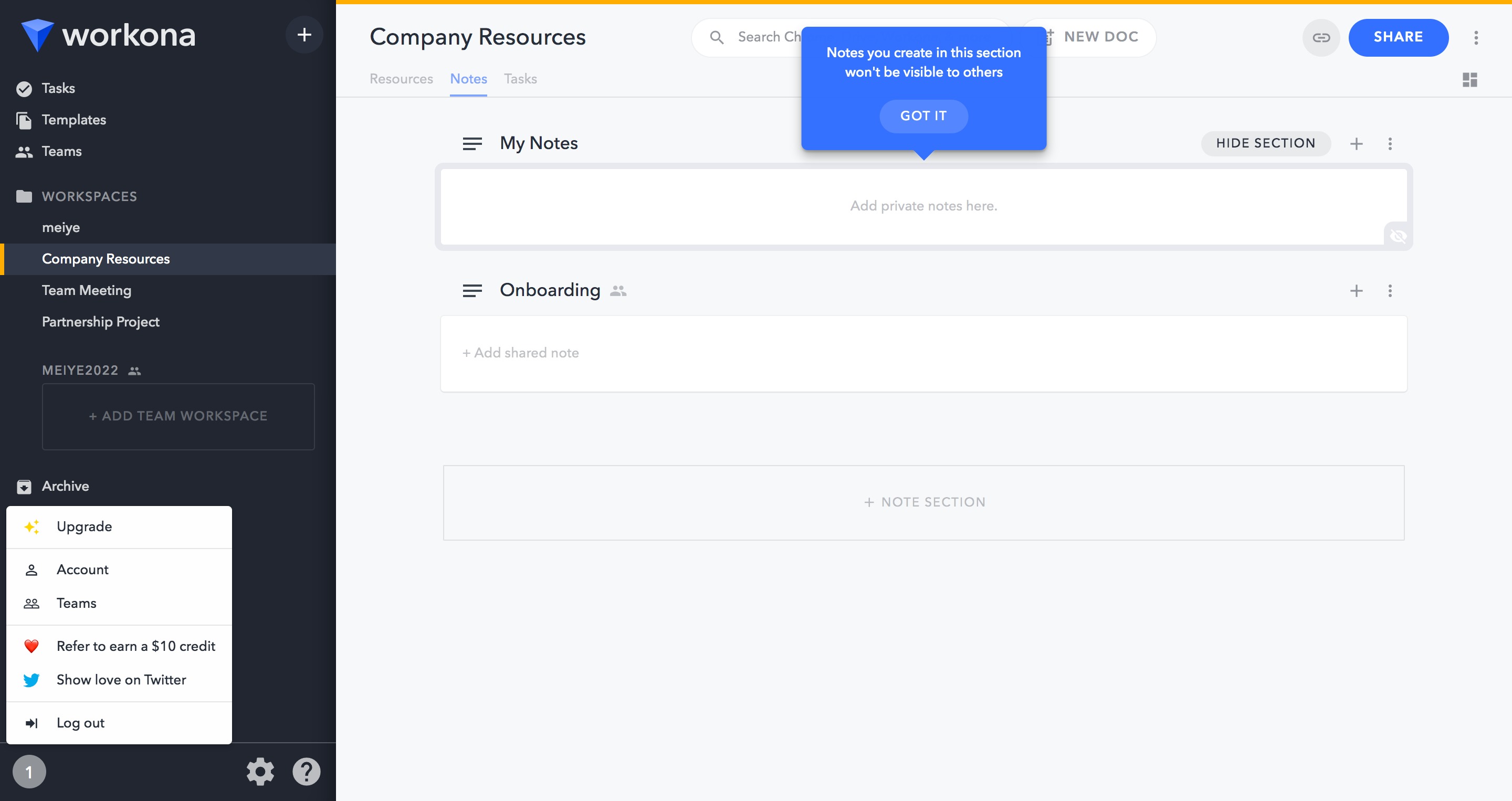Select the Team Meeting workspace
The image size is (1512, 801).
pyautogui.click(x=86, y=290)
